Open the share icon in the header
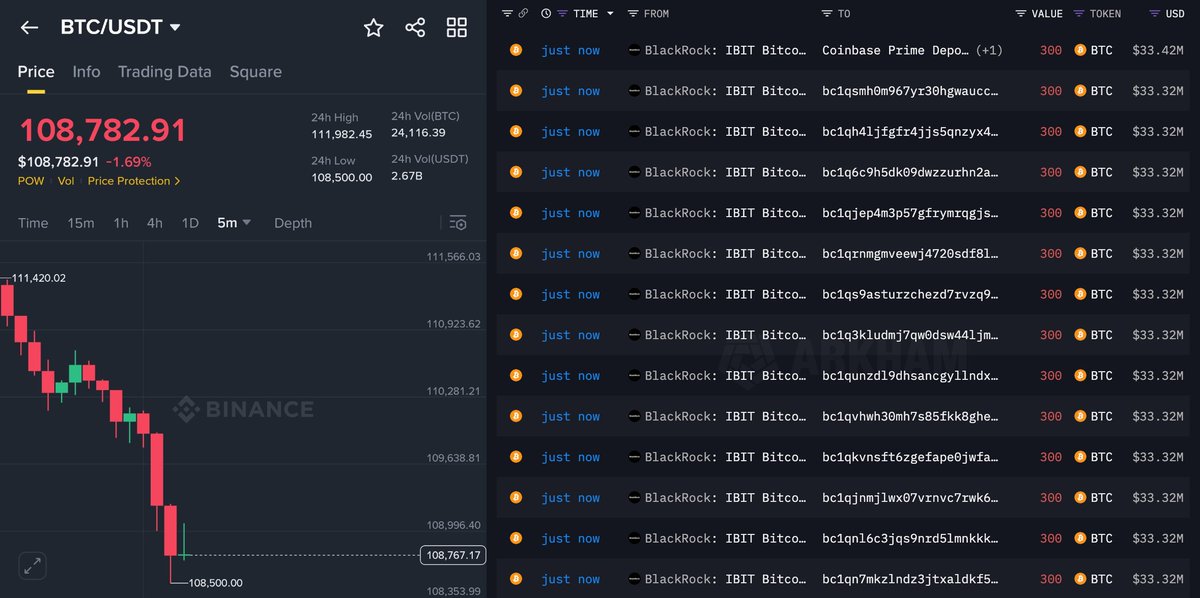 (x=415, y=28)
